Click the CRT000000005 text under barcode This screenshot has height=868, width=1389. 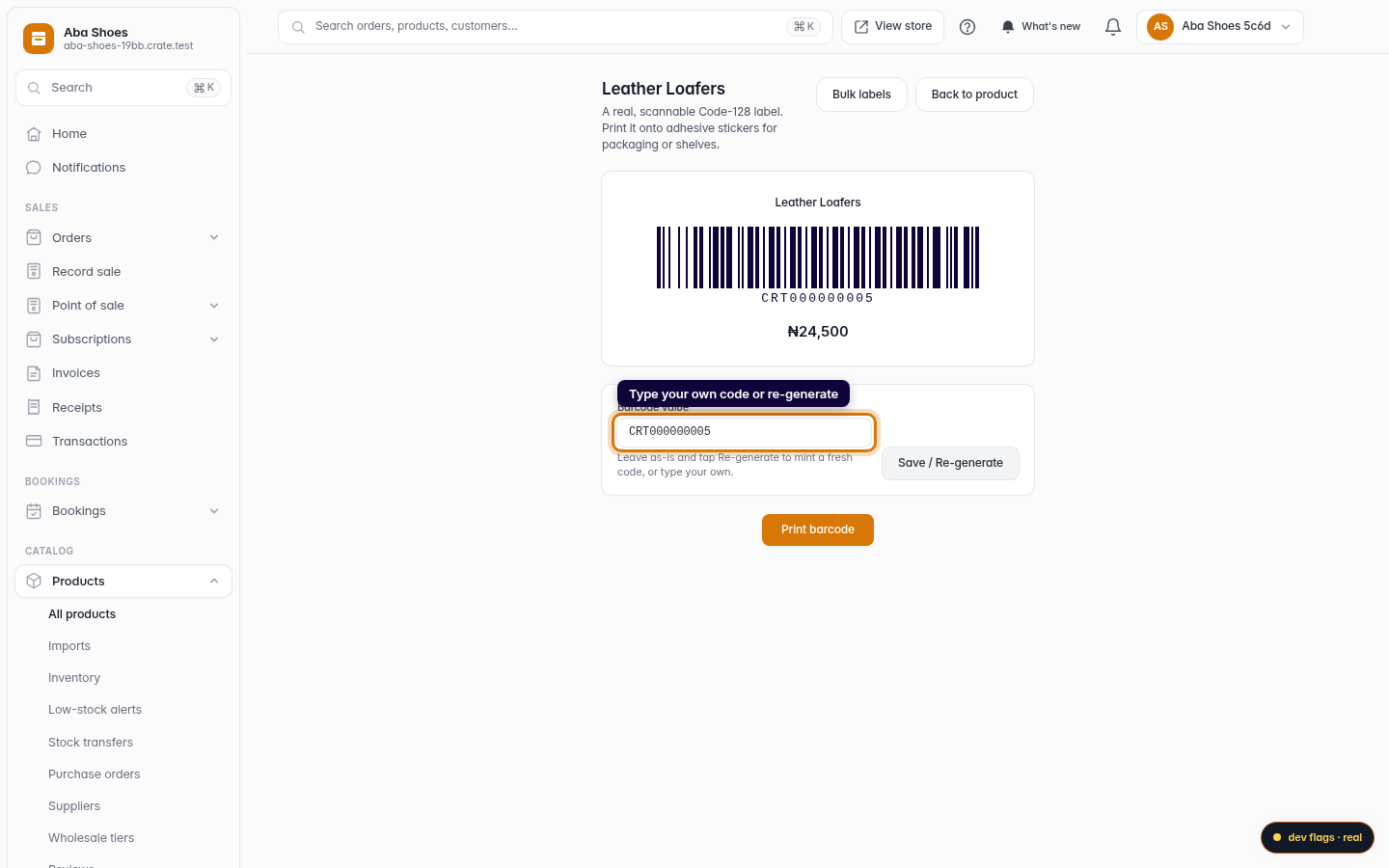point(818,298)
